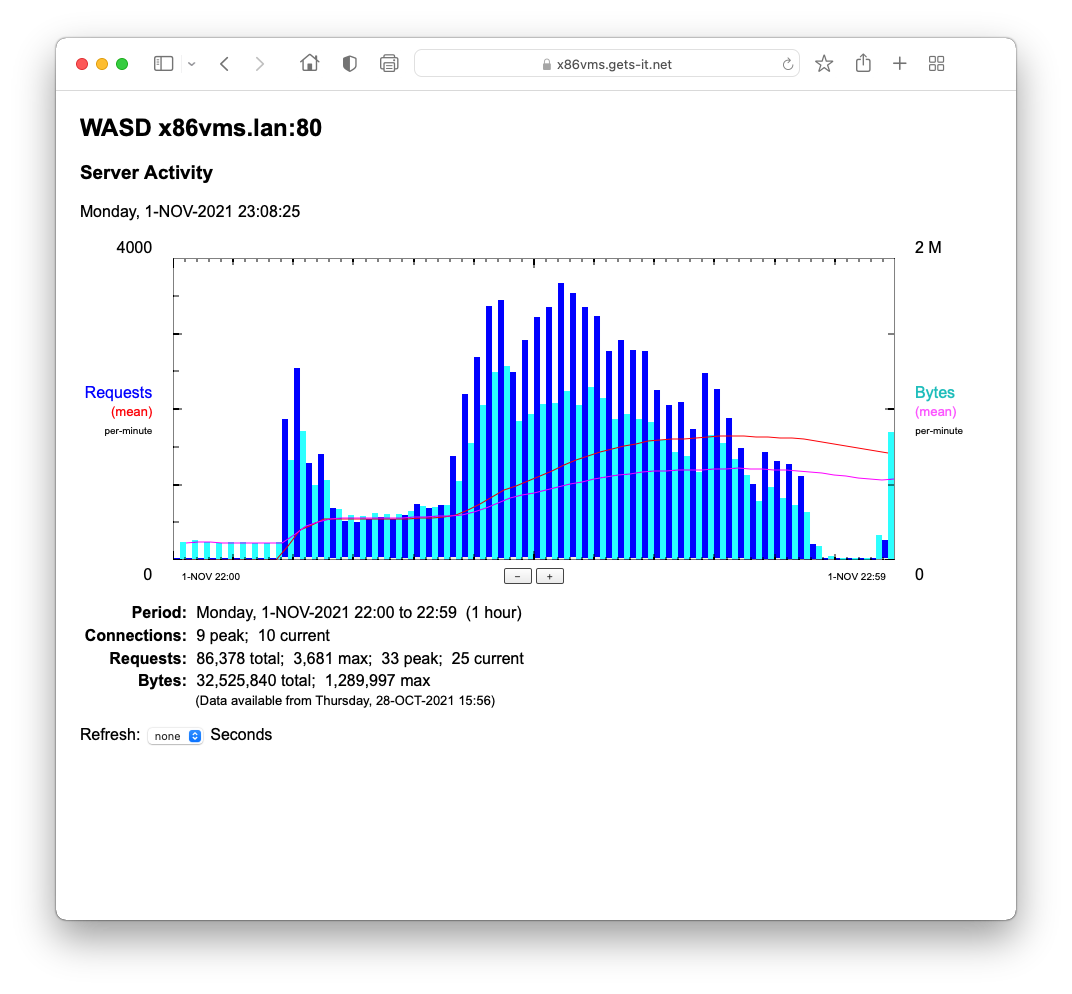Click the 1-NOV 22:59 axis label
Viewport: 1072px width, 994px height.
[x=857, y=576]
